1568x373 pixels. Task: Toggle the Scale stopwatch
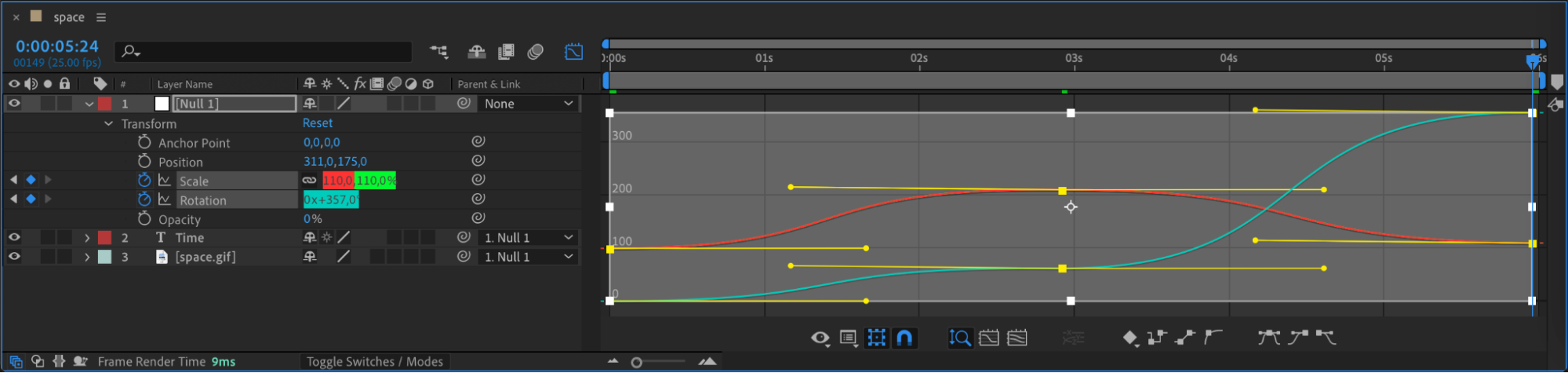coord(144,181)
